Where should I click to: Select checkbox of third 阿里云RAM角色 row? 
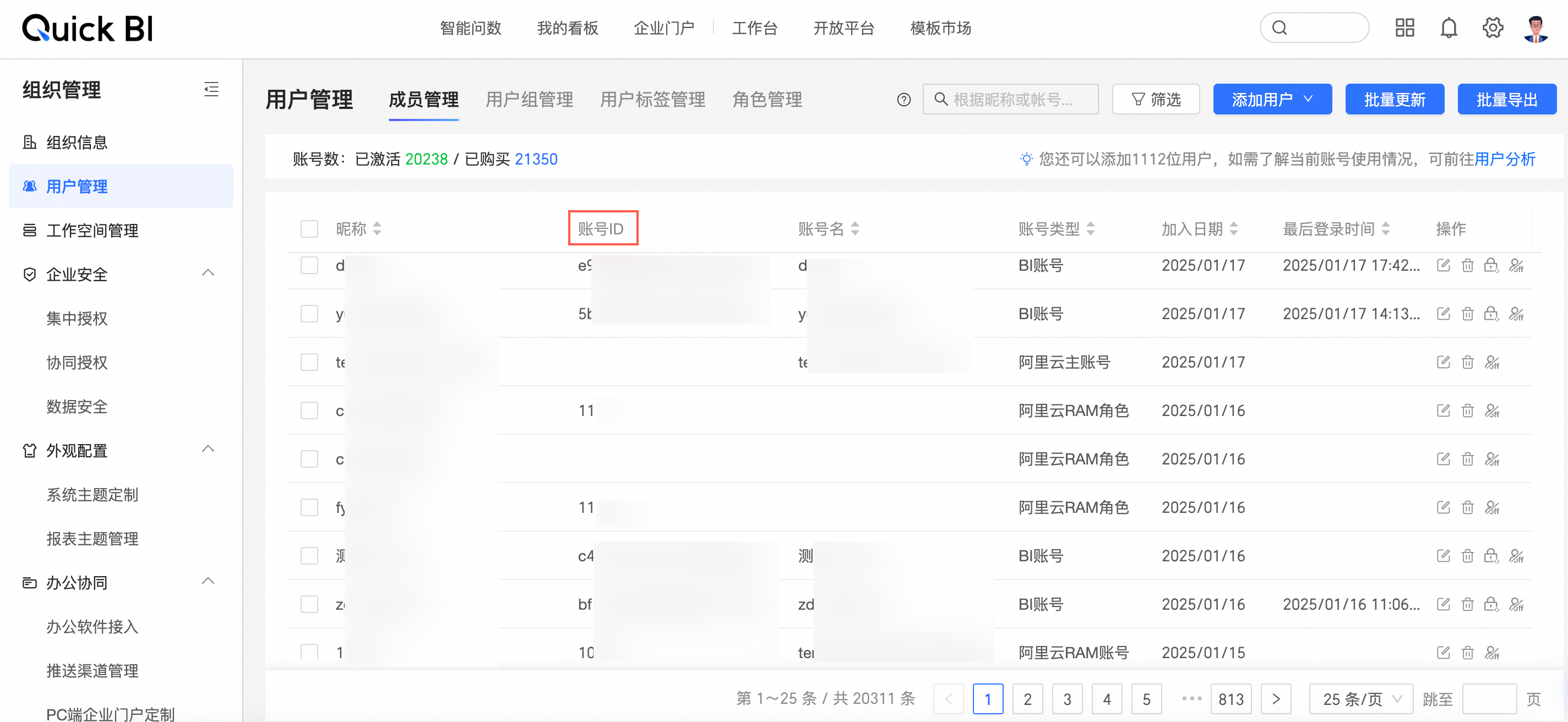309,508
